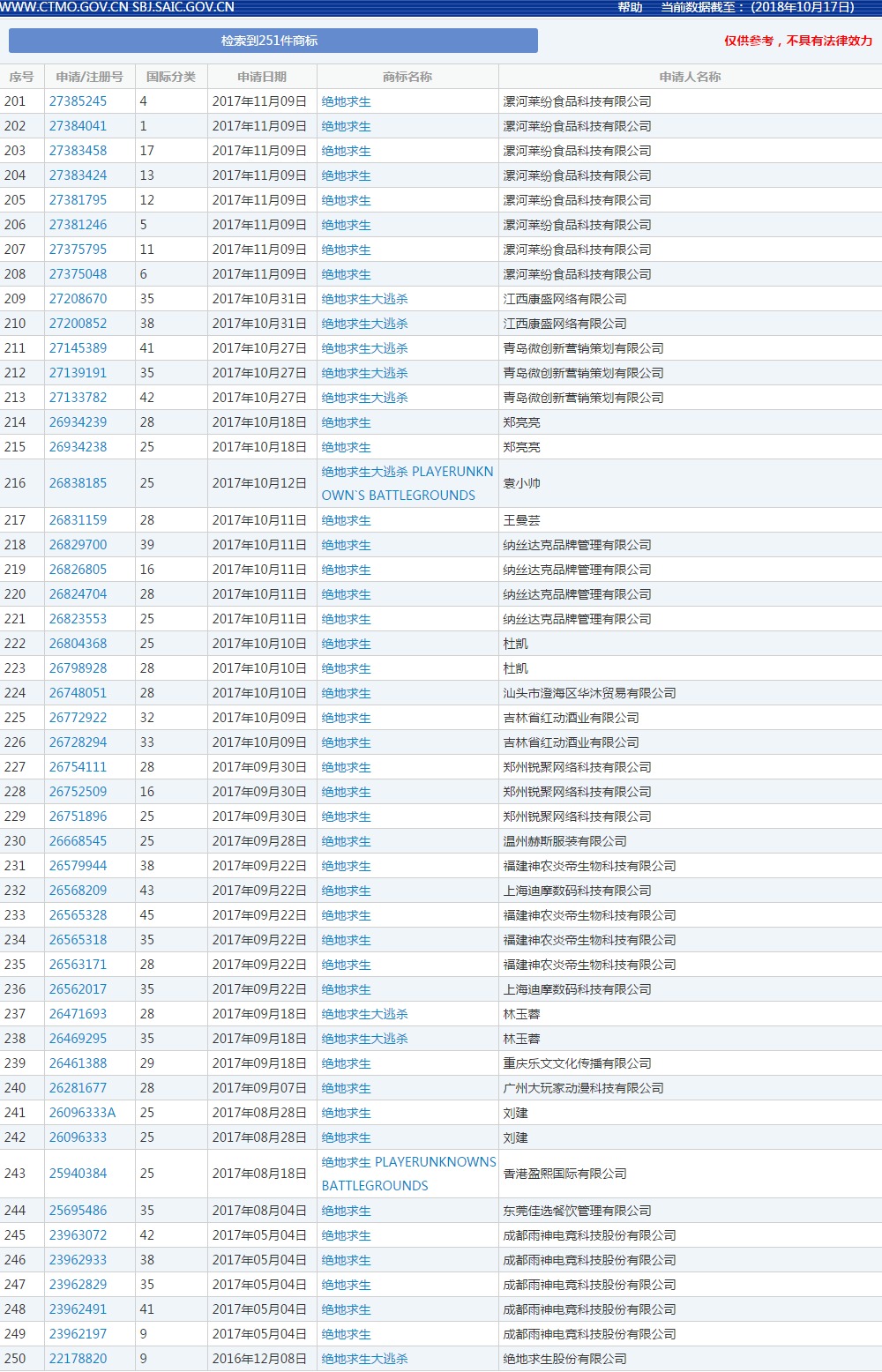Image resolution: width=882 pixels, height=1372 pixels.
Task: Open registration number 27208670
Action: point(78,299)
